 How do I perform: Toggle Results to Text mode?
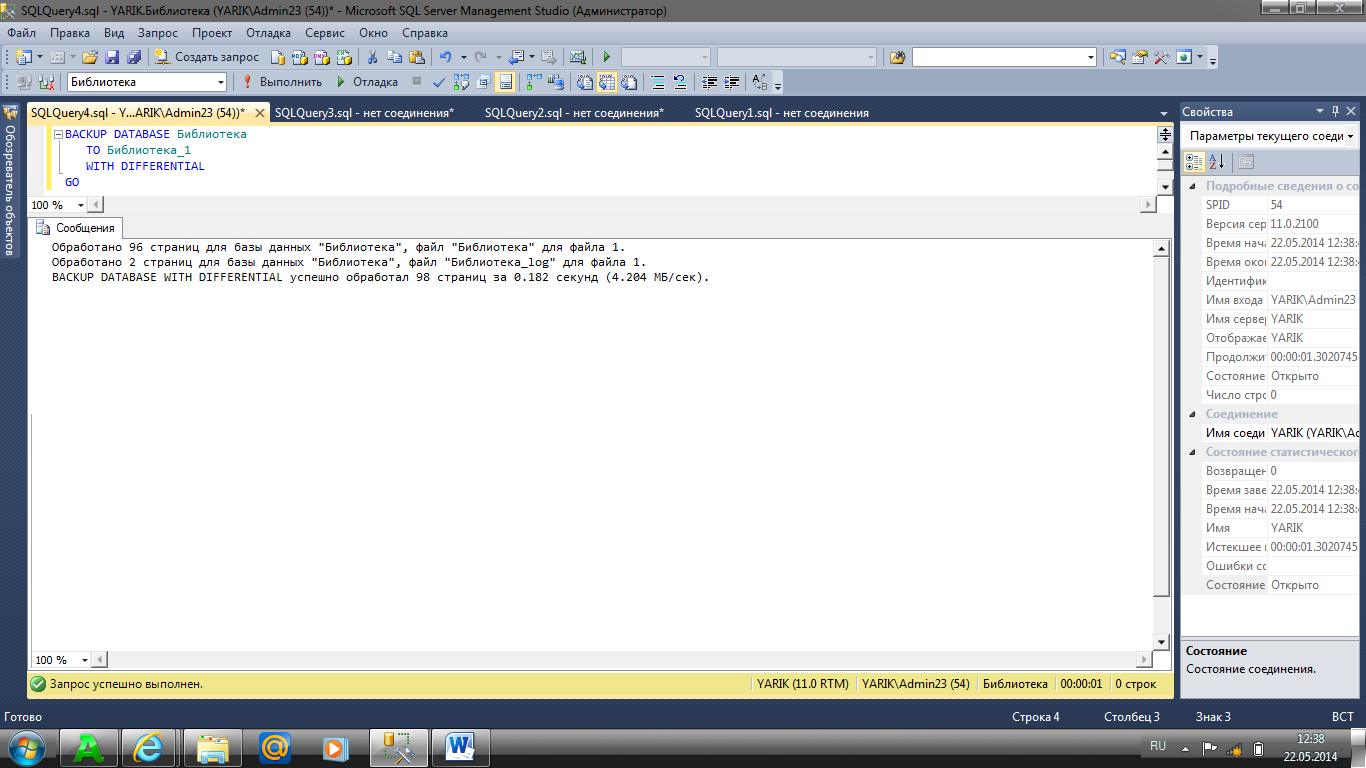coord(583,82)
